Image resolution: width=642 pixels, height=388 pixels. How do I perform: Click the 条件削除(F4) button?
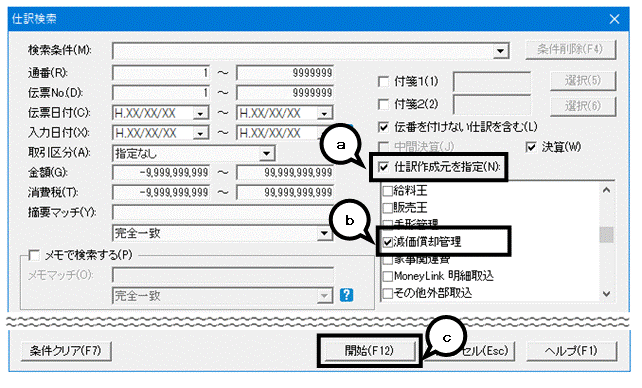(570, 50)
